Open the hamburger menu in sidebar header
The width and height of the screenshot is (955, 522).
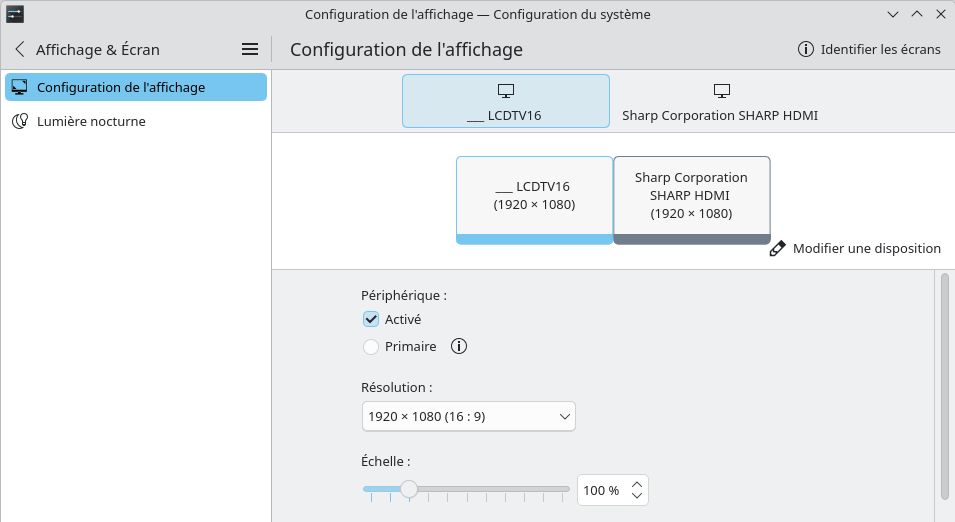tap(250, 49)
